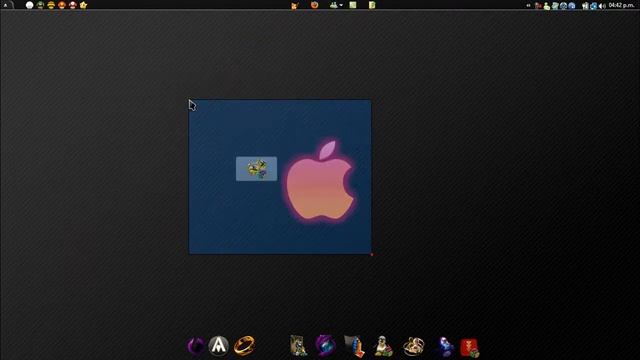Image resolution: width=640 pixels, height=360 pixels.
Task: Open the golden tangled rings dock icon
Action: coord(413,346)
